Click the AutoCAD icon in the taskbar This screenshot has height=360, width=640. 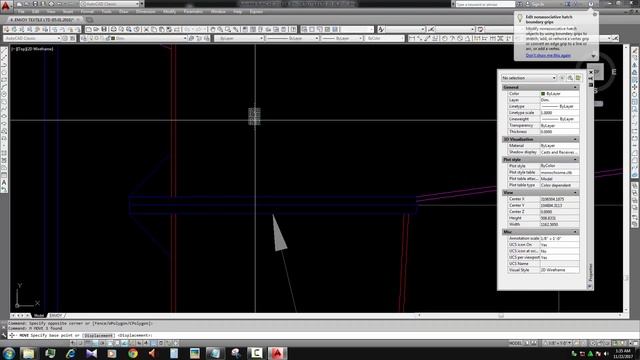(x=277, y=353)
